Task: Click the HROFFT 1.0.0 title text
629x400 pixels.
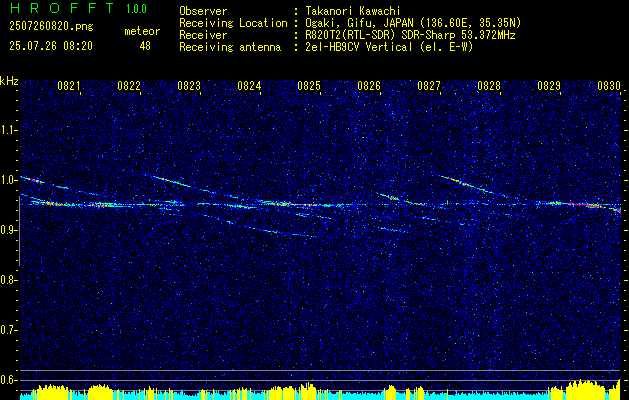Action: [78, 8]
